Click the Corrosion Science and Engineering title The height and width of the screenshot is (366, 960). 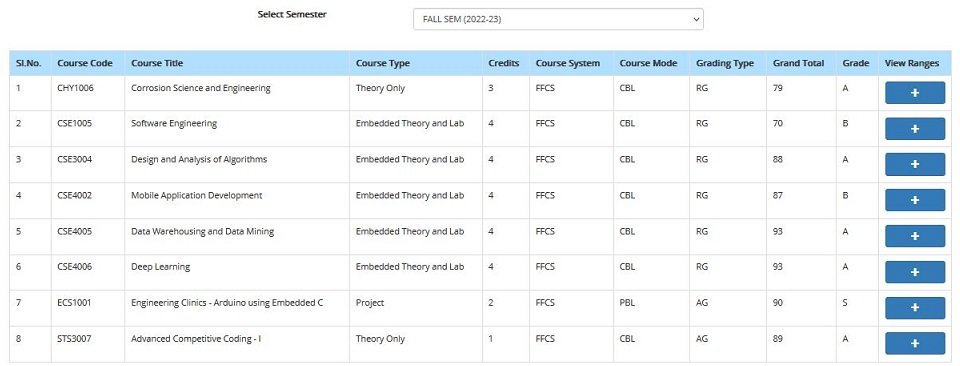(201, 88)
